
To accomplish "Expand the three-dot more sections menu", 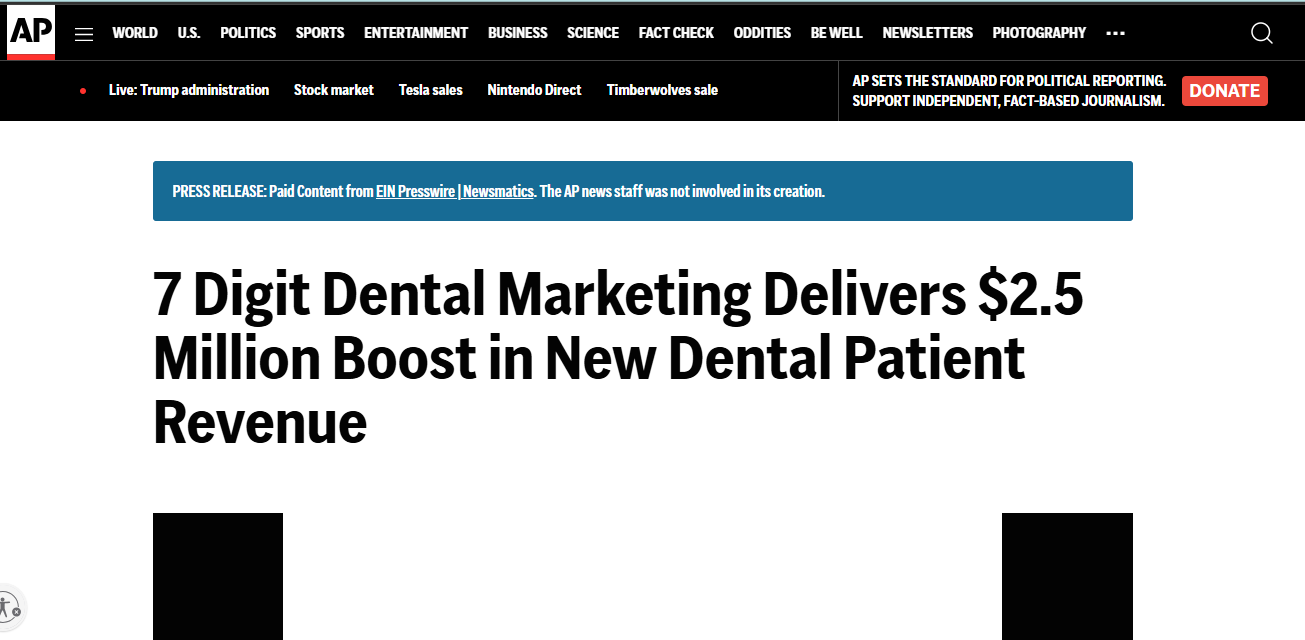I will [1115, 33].
